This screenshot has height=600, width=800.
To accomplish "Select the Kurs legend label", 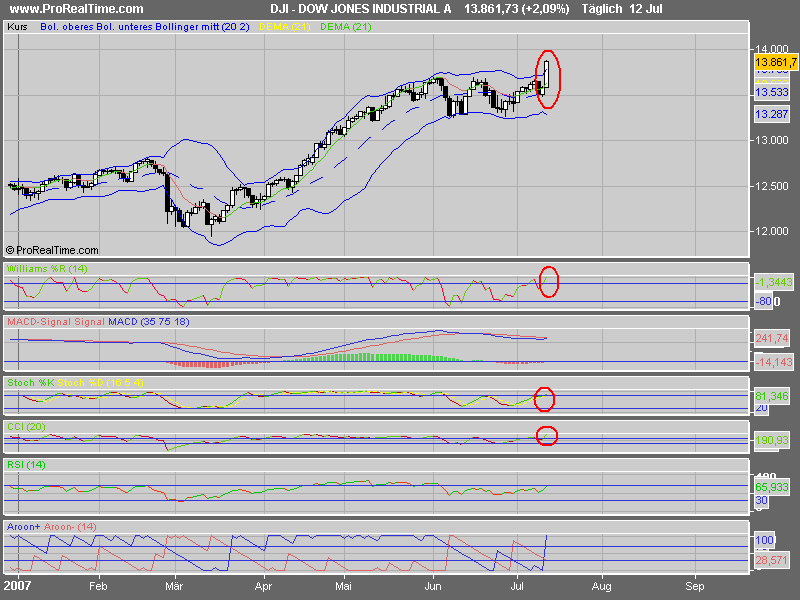I will 17,27.
